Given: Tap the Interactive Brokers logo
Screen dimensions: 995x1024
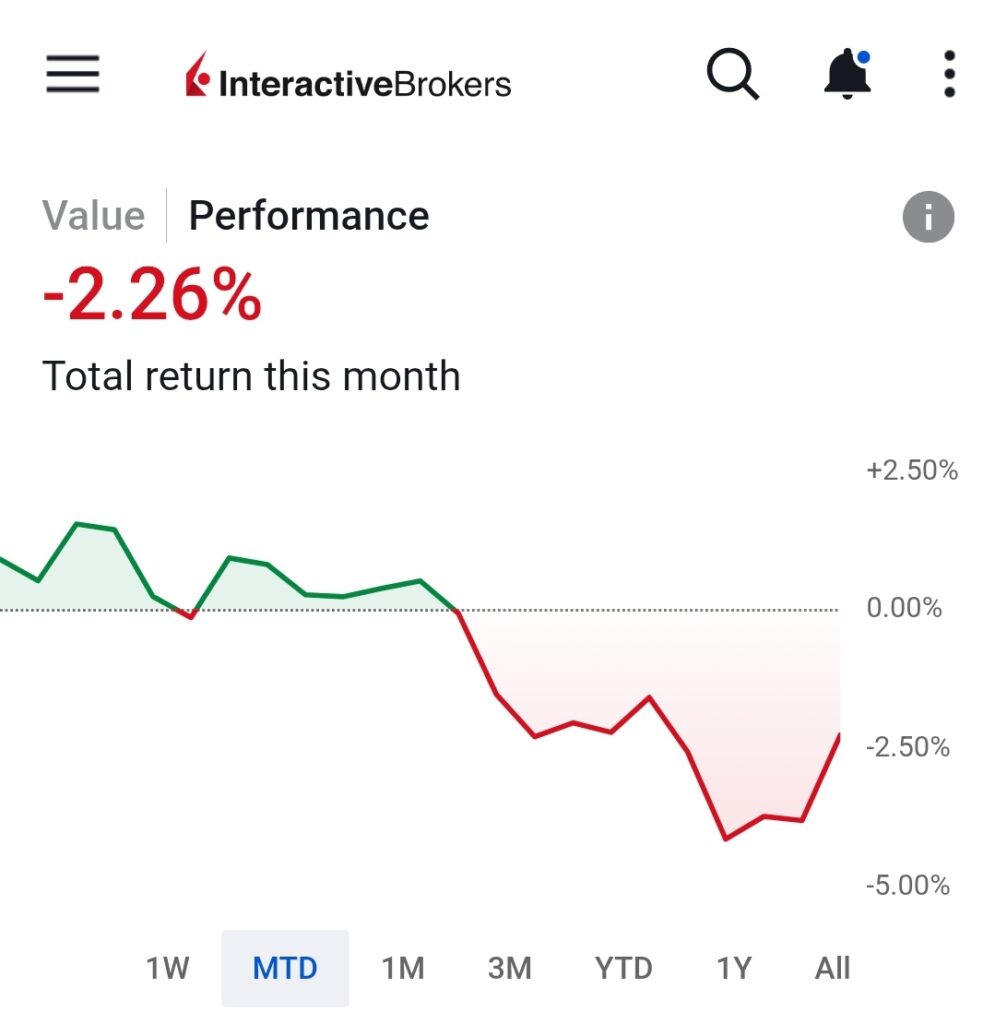Looking at the screenshot, I should tap(348, 78).
